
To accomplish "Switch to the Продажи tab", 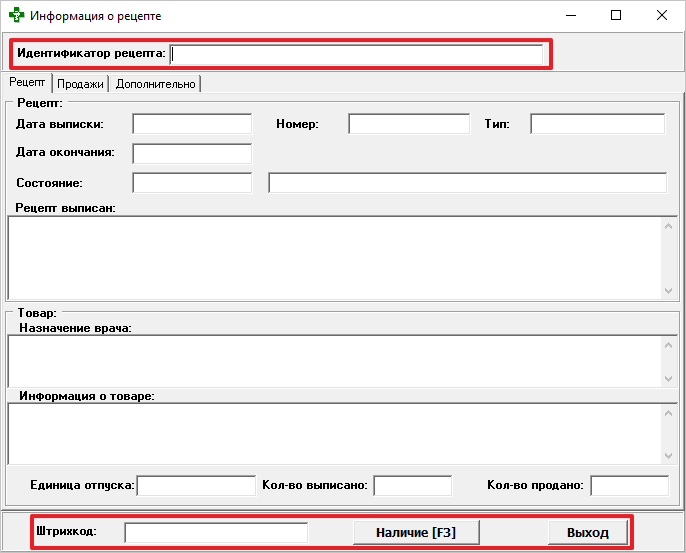I will tap(80, 84).
